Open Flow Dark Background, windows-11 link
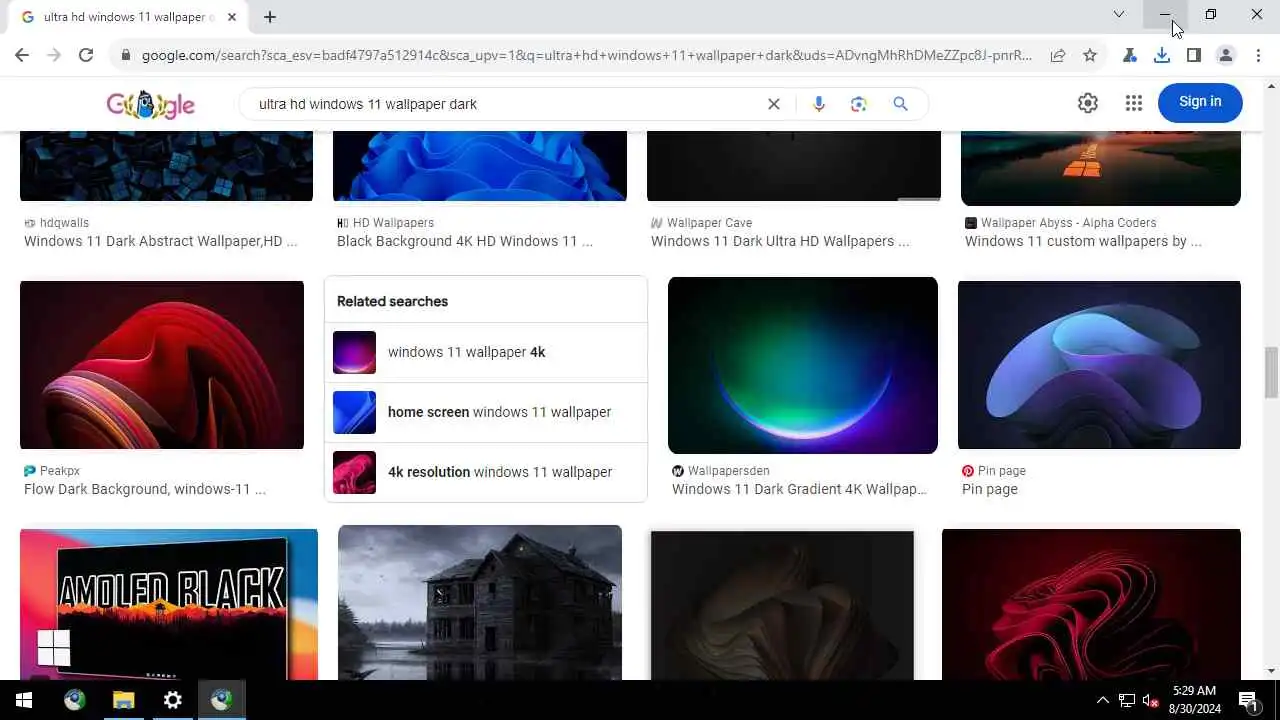Screen dimensions: 1280x720 pyautogui.click(x=145, y=489)
